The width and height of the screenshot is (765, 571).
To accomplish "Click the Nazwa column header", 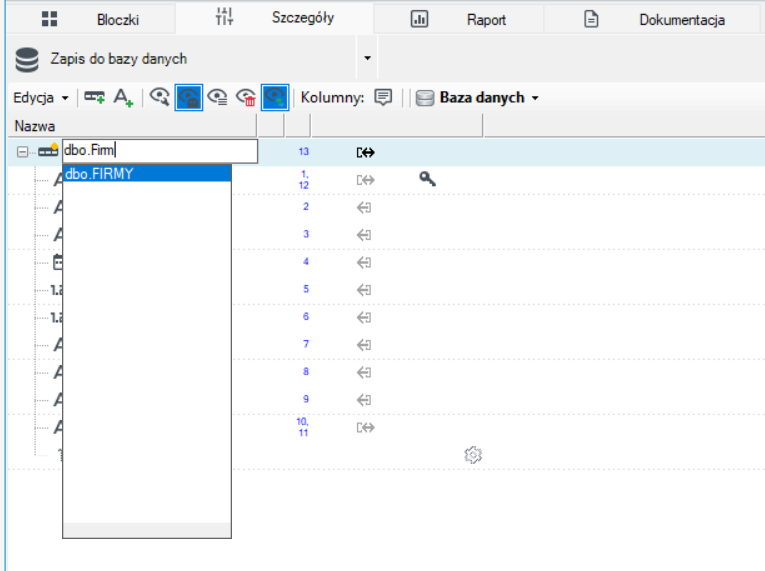I will click(132, 126).
